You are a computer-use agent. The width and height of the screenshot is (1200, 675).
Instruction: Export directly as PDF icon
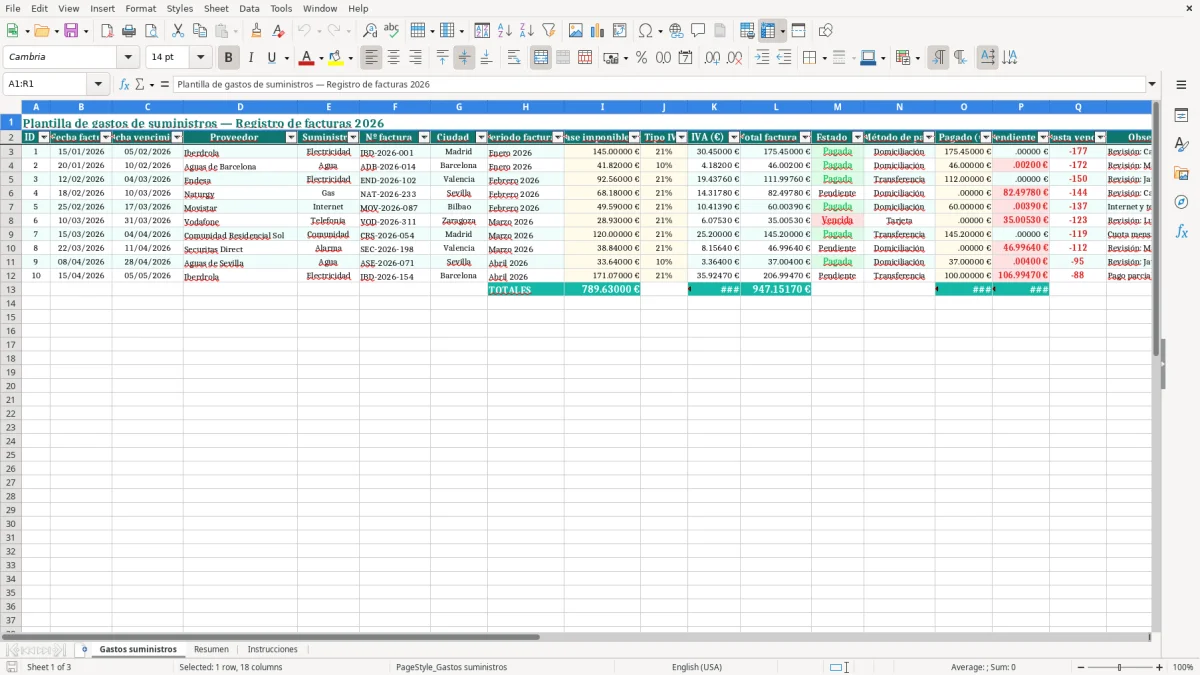point(107,31)
